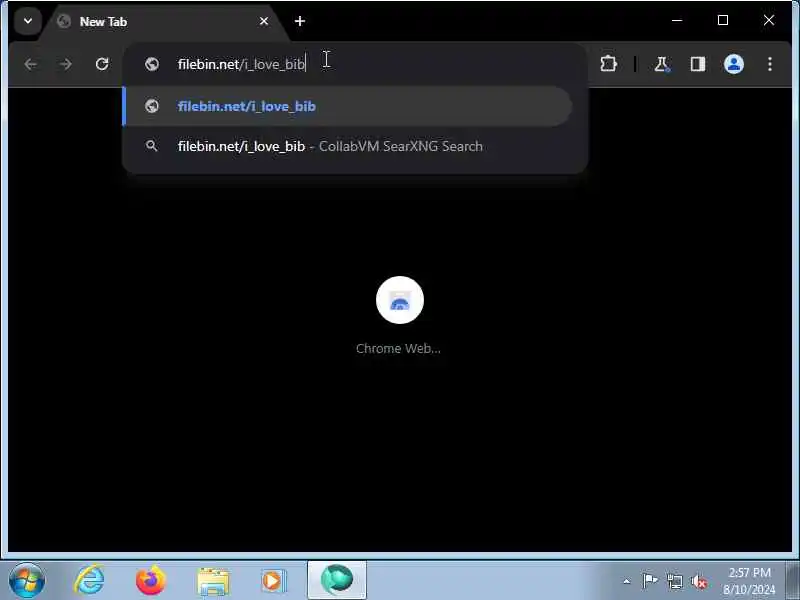The height and width of the screenshot is (600, 800).
Task: Minimize the browser window
Action: coord(677,20)
